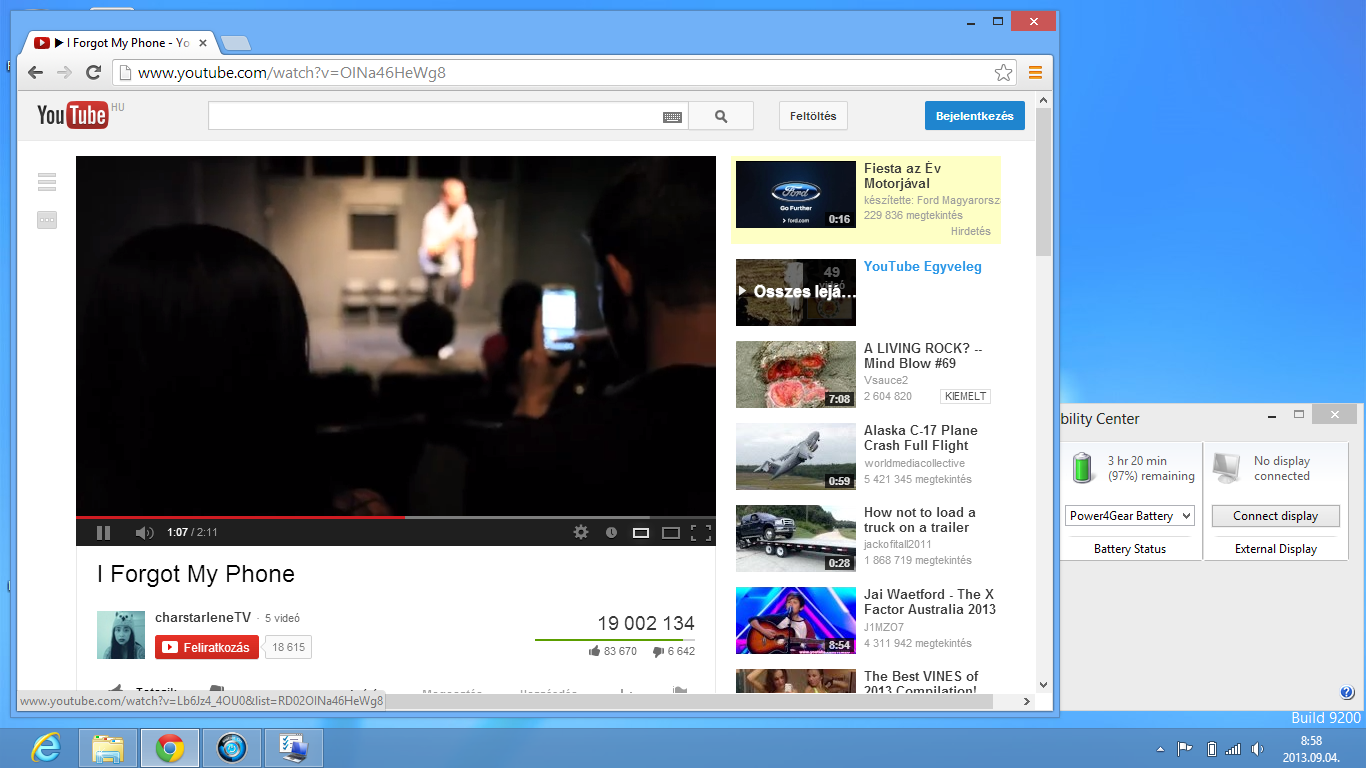Screen dimensions: 1366x768
Task: Open How not to load a truck video
Action: 918,520
